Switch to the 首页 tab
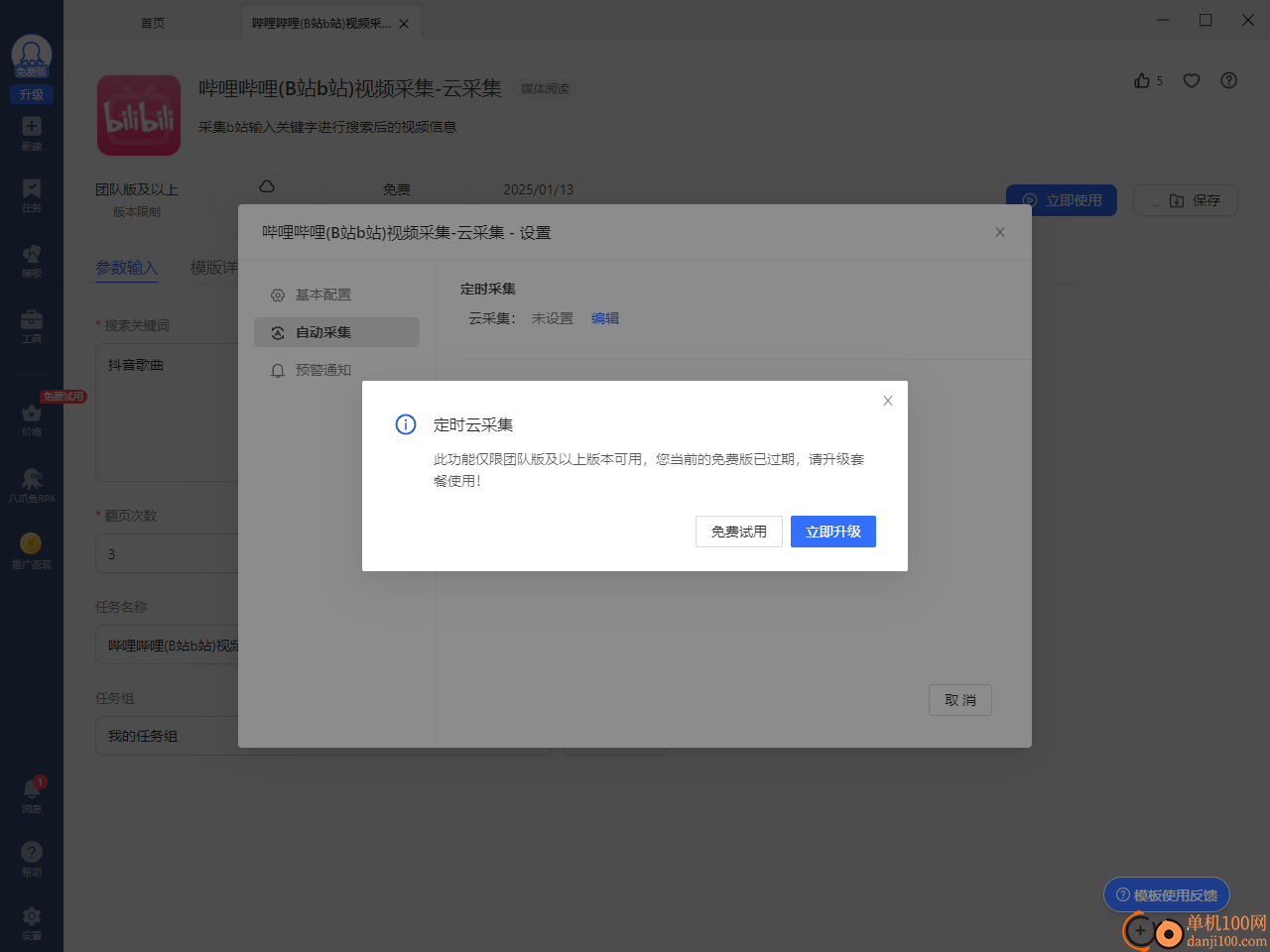Screen dimensions: 1270x952 (x=153, y=23)
